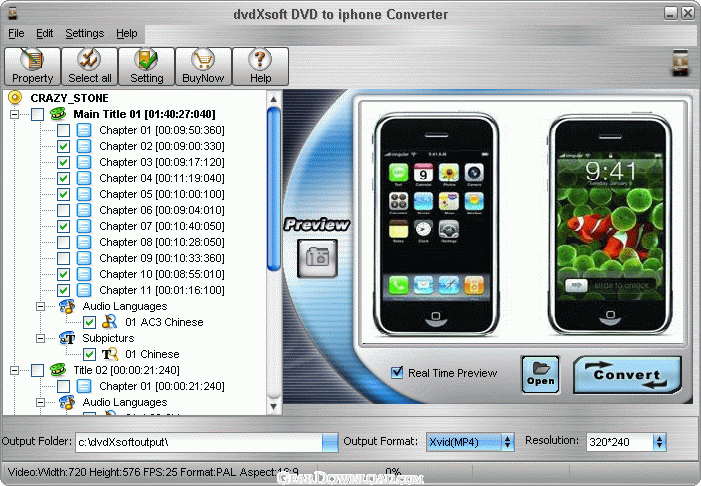Click the page icon beside Chapter 08
701x486 pixels.
(x=84, y=242)
